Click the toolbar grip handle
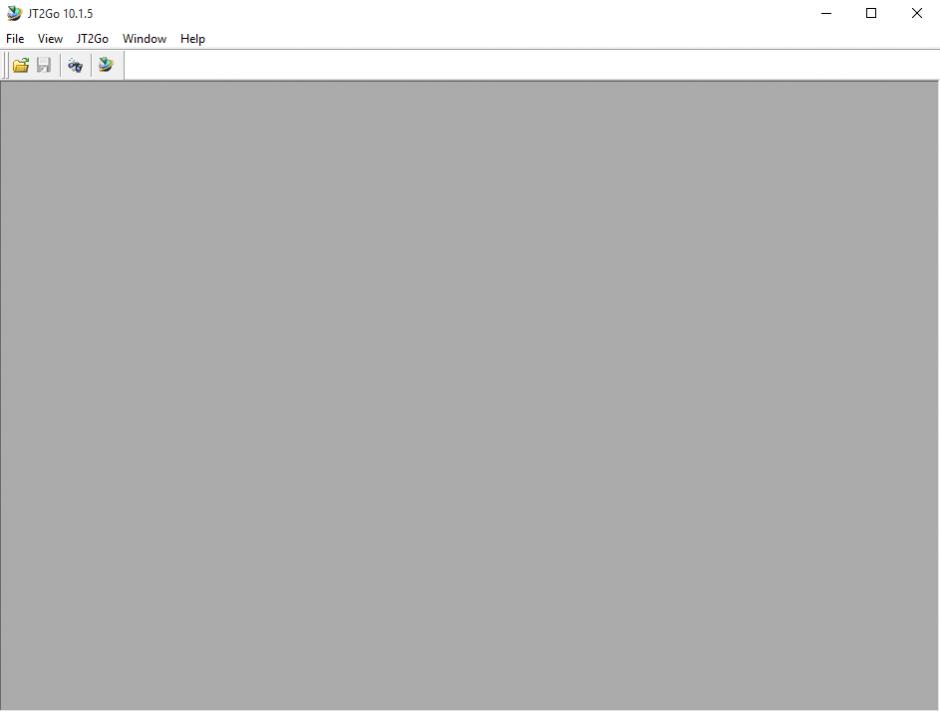 pos(6,65)
